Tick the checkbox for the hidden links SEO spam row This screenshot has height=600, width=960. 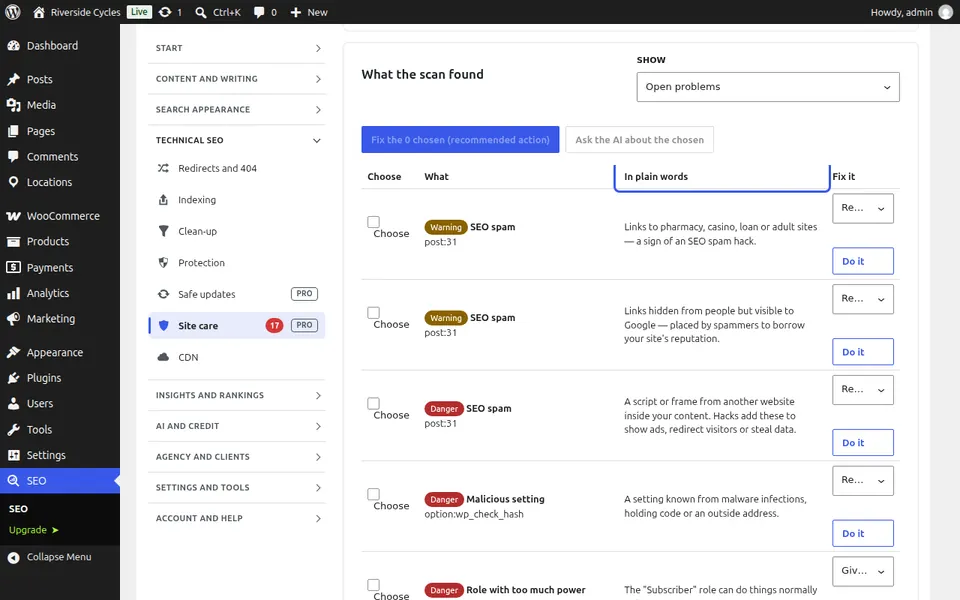click(373, 312)
